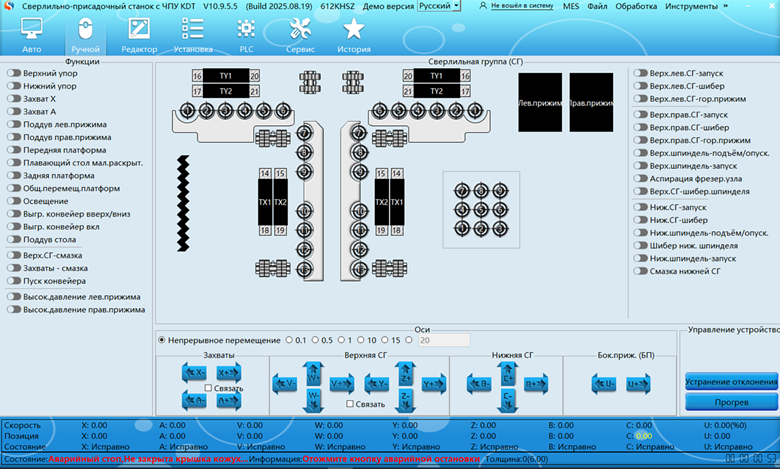Jog the X- axis arrow

(194, 372)
